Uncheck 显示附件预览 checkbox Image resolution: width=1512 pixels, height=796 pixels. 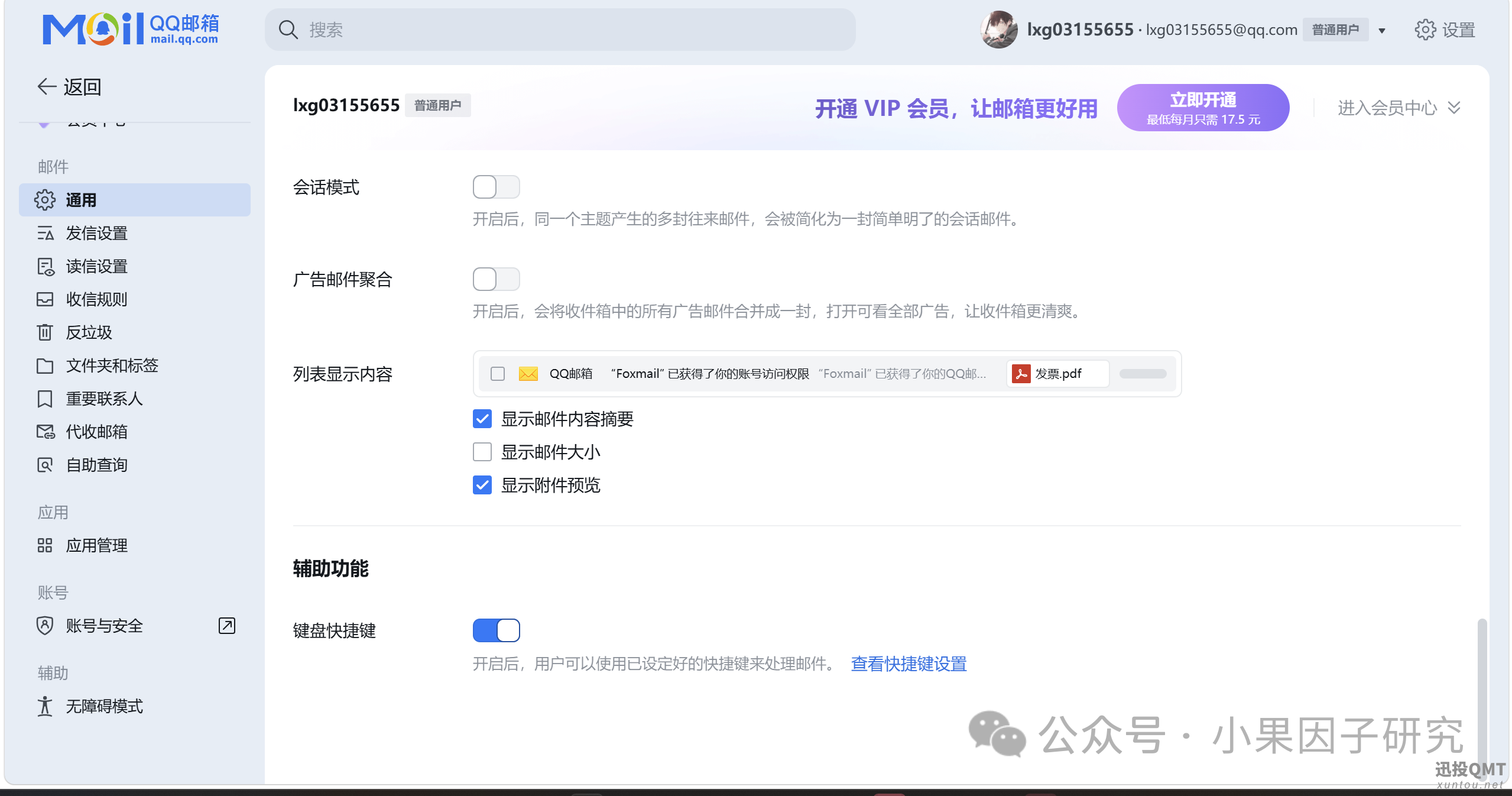tap(482, 485)
